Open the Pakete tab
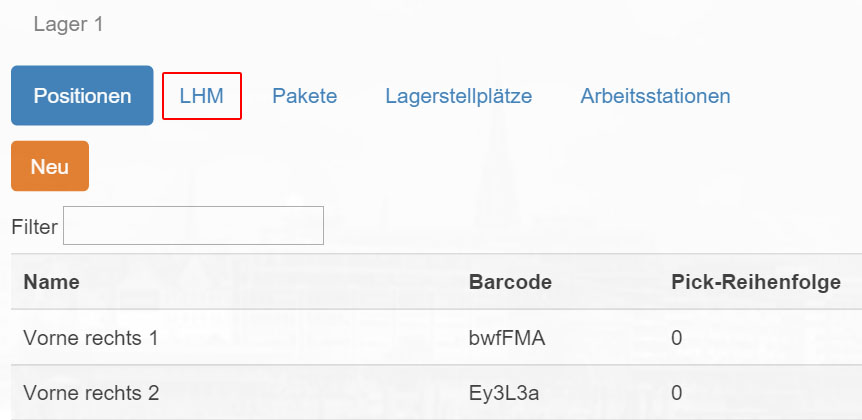862x420 pixels. 305,96
